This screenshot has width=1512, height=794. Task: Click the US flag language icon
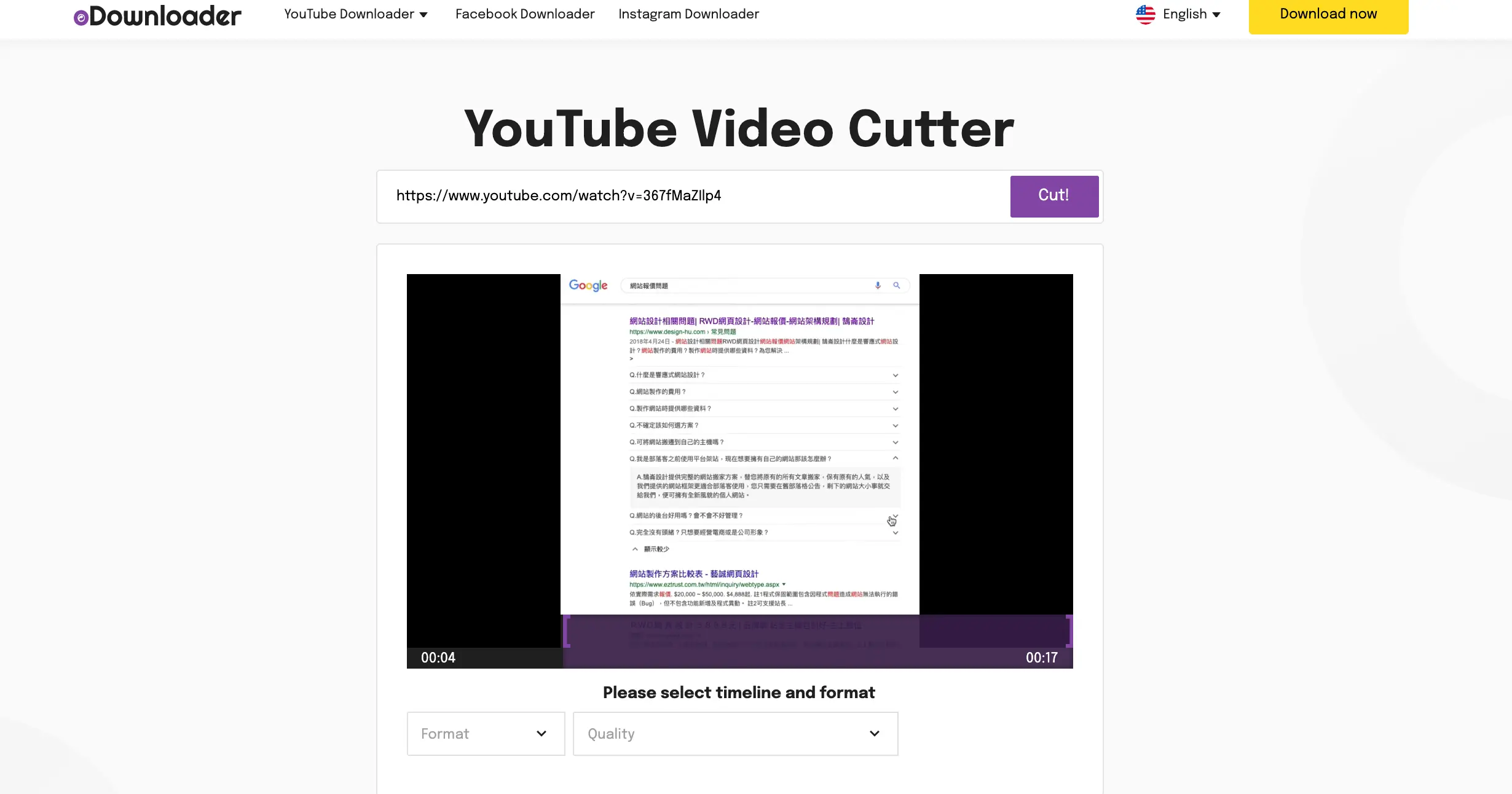pyautogui.click(x=1146, y=14)
